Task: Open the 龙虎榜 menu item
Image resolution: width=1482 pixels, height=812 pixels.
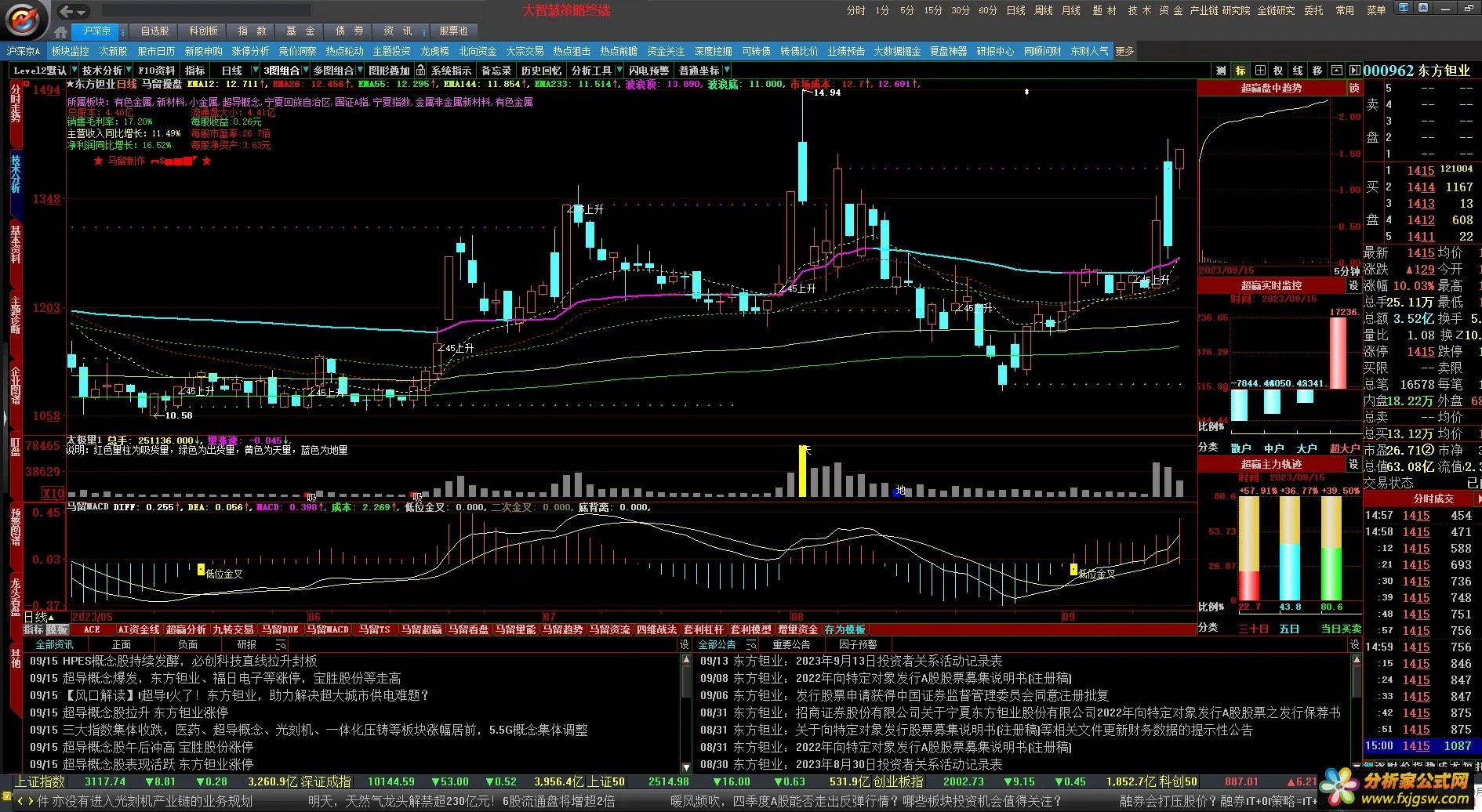Action: 434,51
